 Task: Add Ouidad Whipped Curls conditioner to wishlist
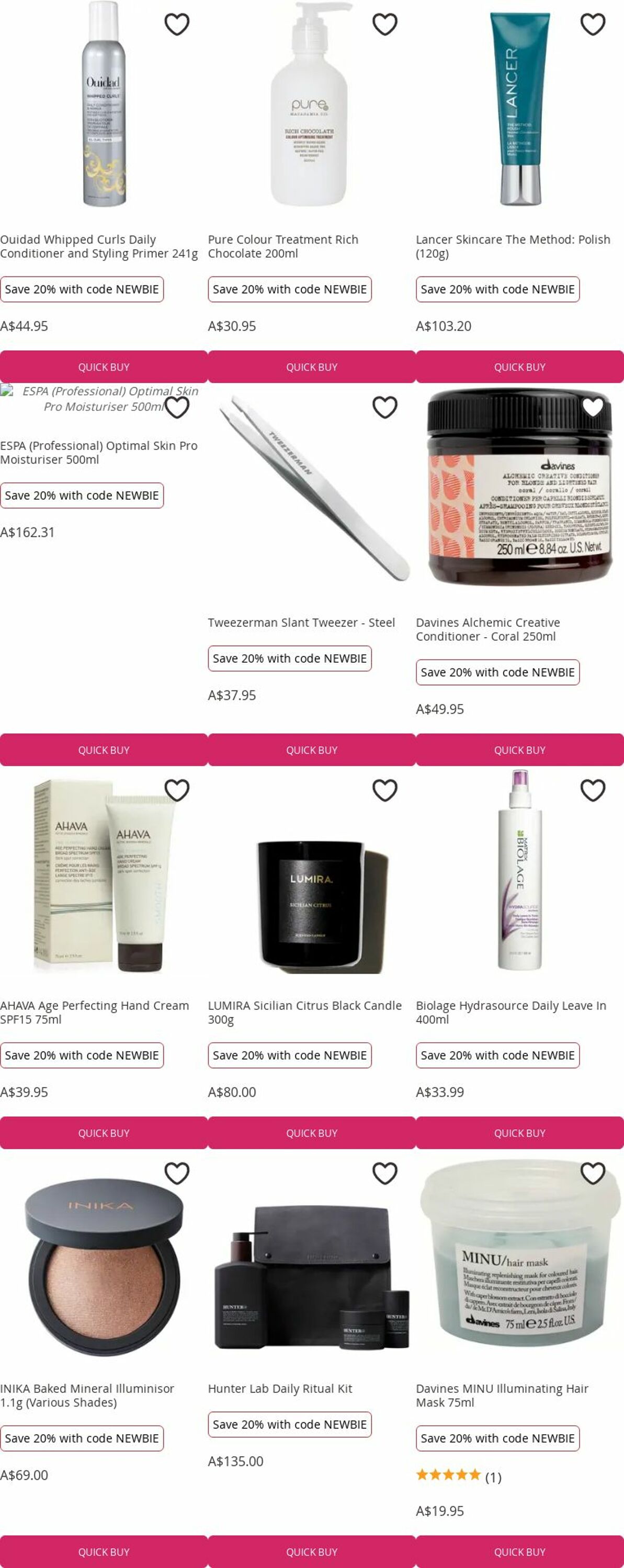point(177,25)
